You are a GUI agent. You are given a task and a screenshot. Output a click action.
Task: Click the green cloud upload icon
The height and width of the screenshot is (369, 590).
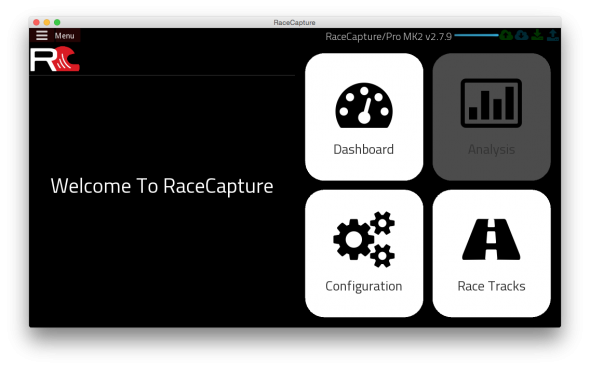click(x=506, y=35)
